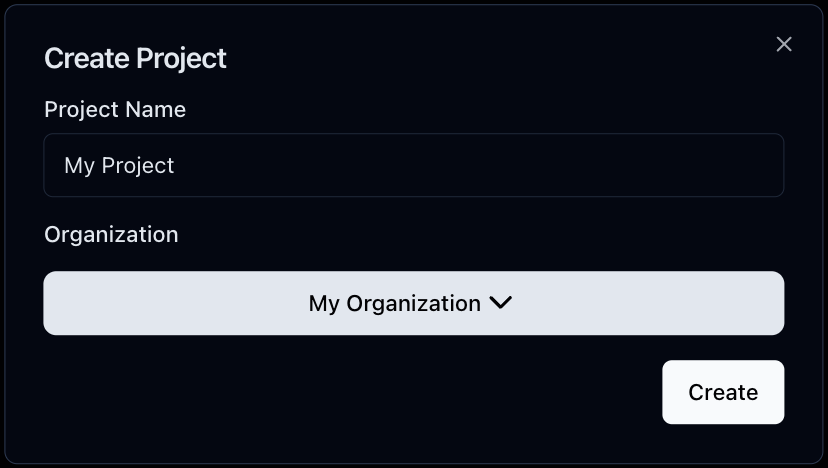Click the Project Name label
Screen dimensions: 828x468
[115, 110]
